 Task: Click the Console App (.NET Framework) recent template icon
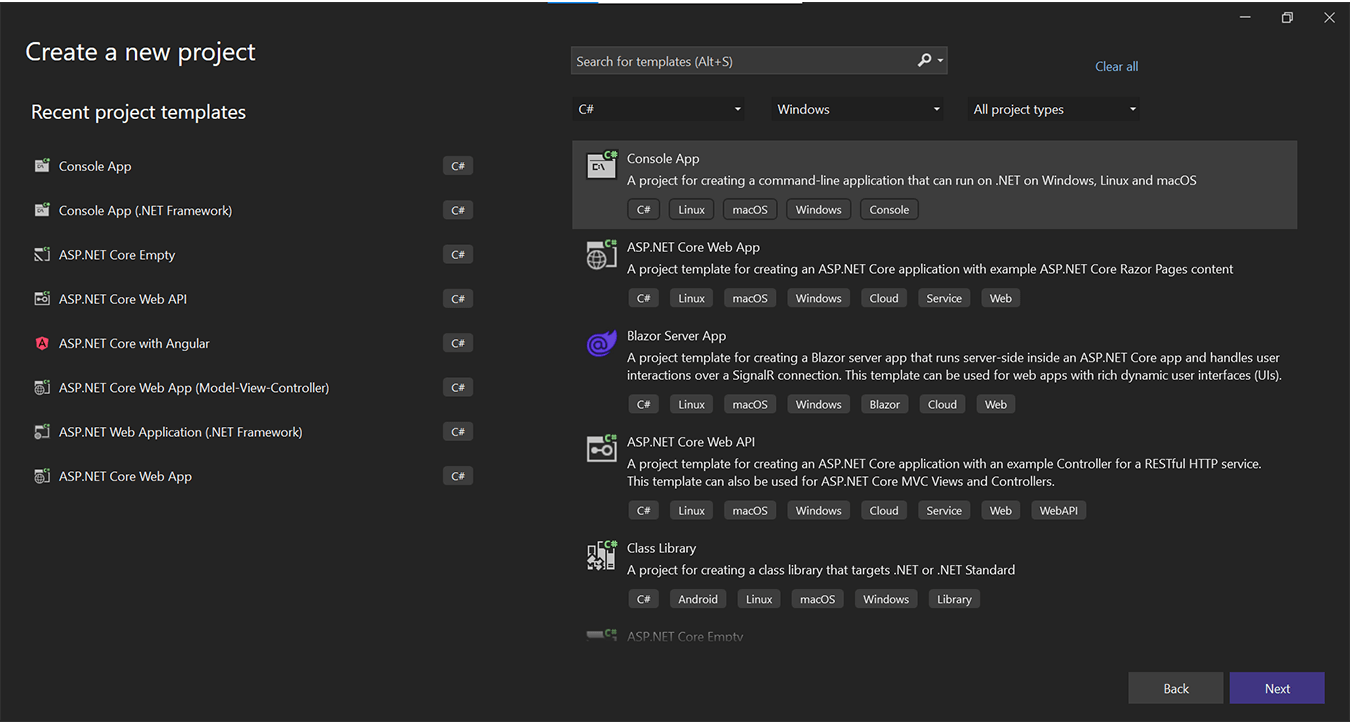[42, 210]
